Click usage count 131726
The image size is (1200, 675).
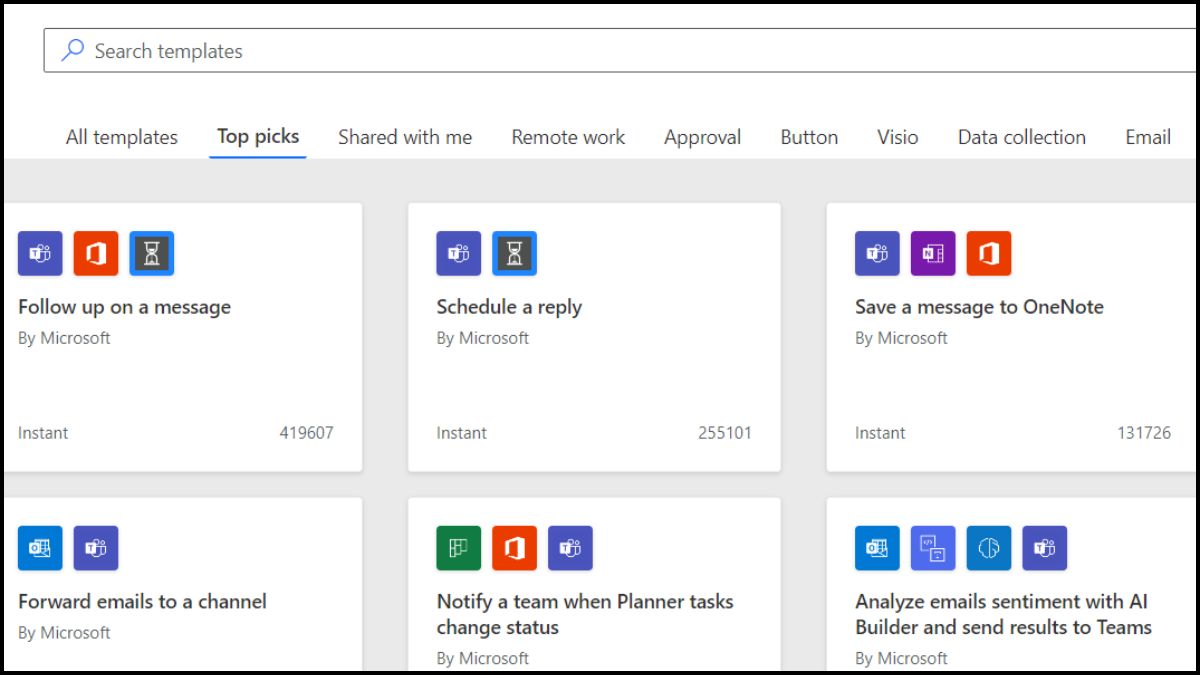coord(1144,433)
